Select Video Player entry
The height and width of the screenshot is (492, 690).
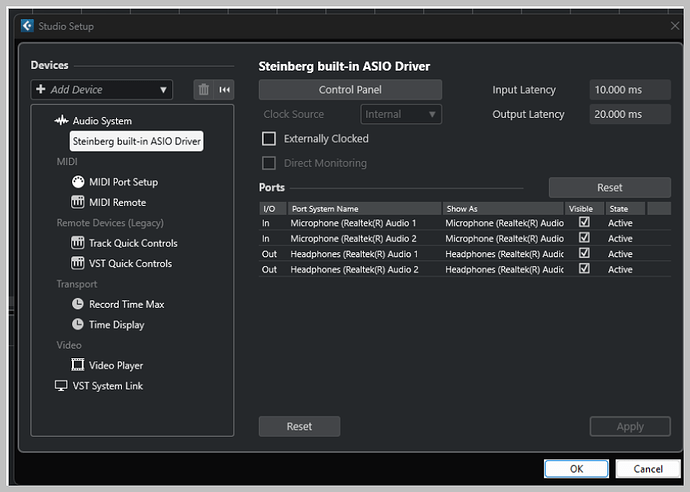pos(116,365)
